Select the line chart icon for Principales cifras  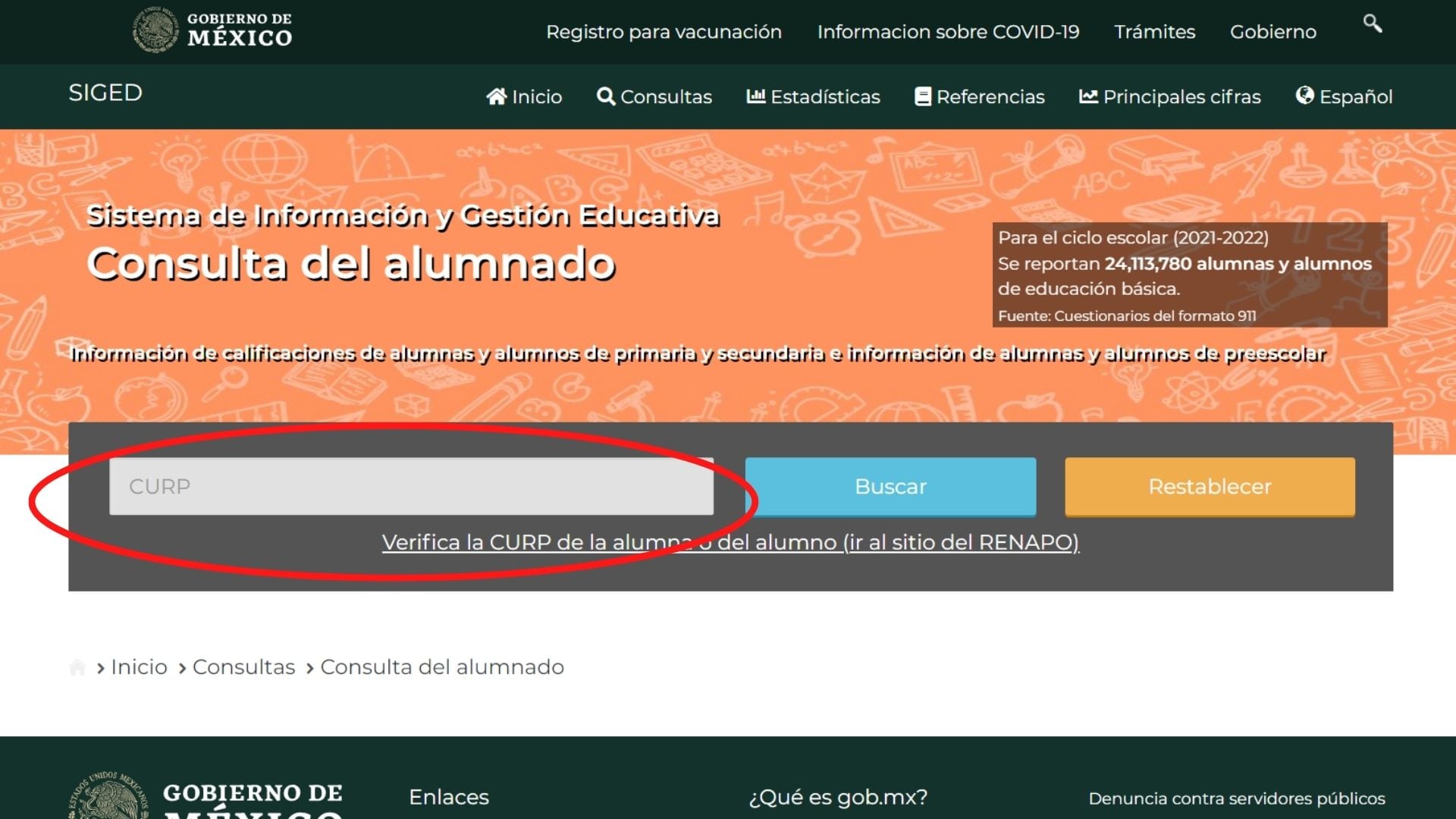tap(1087, 96)
